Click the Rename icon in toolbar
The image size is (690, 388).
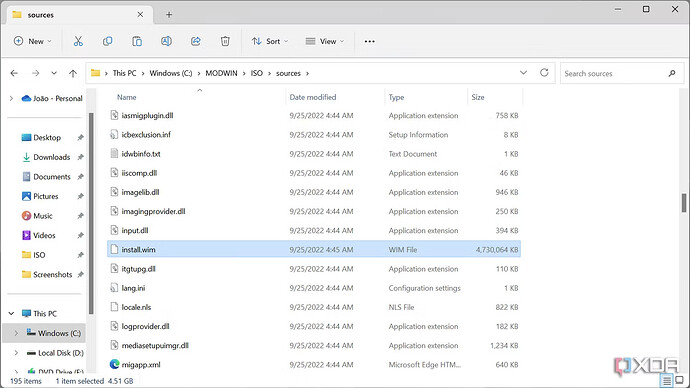[x=166, y=41]
